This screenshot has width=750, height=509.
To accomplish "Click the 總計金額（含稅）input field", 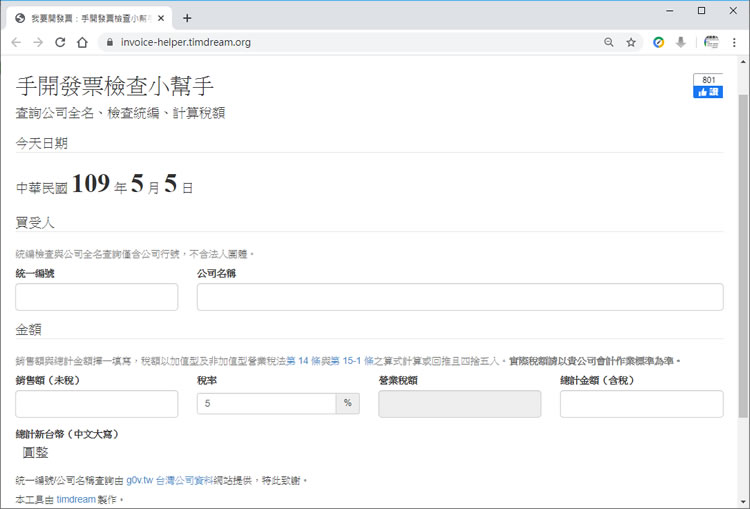I will click(x=641, y=404).
